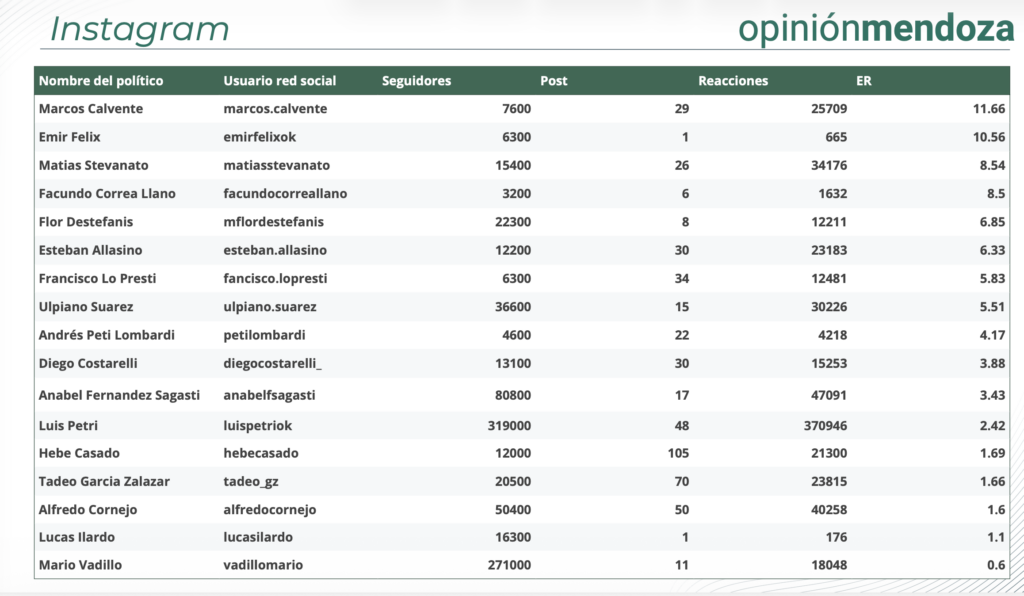Click the Anabel Fernandez Sagasti name
This screenshot has height=596, width=1024.
pyautogui.click(x=119, y=395)
